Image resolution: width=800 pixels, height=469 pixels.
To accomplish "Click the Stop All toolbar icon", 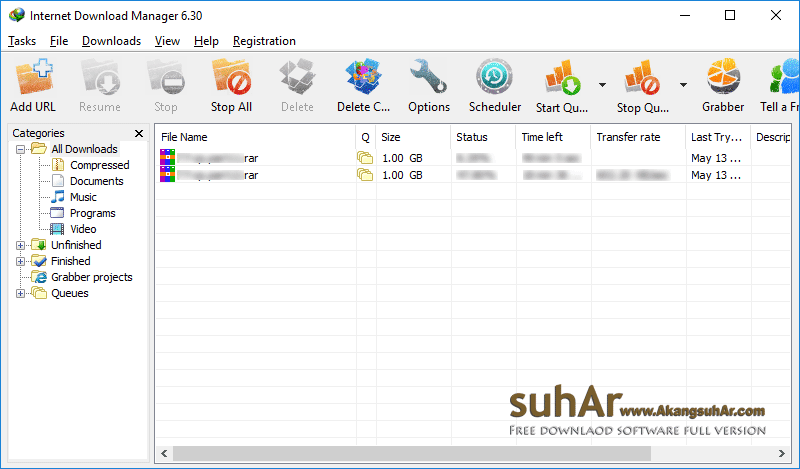I will tap(231, 77).
